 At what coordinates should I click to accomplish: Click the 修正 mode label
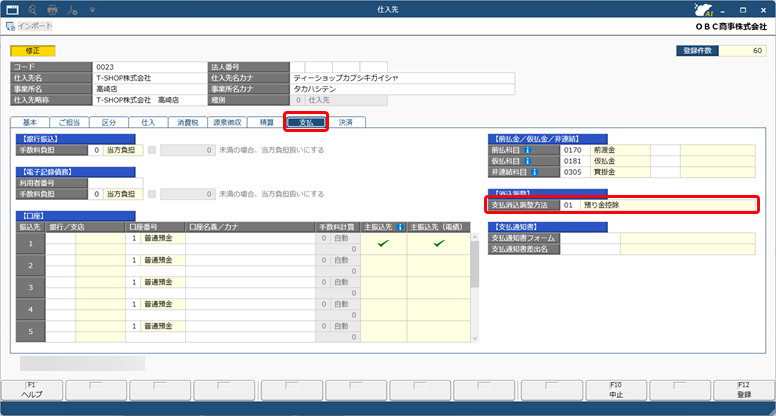tap(33, 50)
